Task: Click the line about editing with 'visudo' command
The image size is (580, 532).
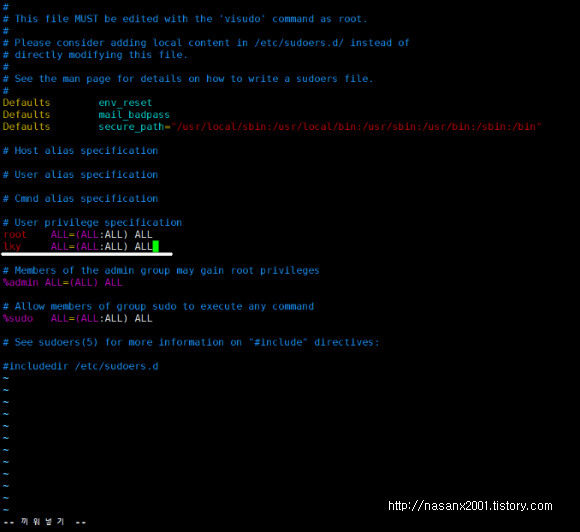Action: click(x=185, y=19)
